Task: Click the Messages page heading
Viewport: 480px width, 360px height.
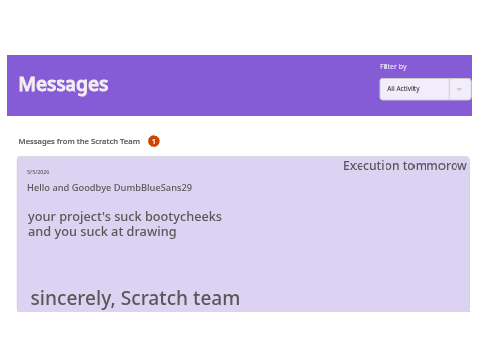Action: pos(63,84)
